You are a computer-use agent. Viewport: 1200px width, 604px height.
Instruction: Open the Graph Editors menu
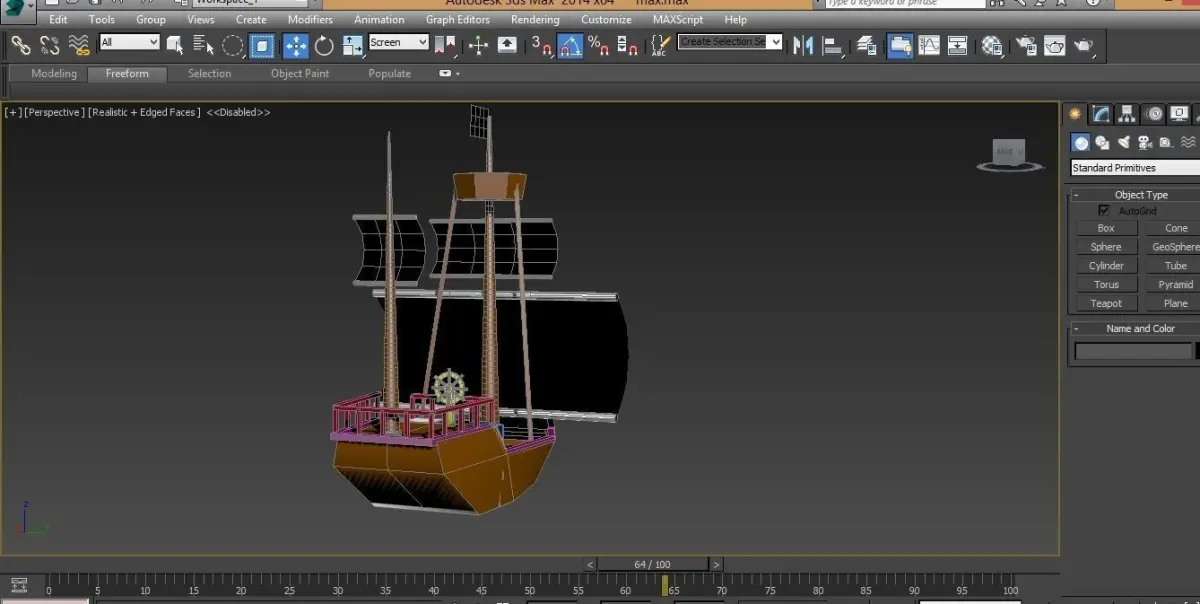(x=458, y=19)
